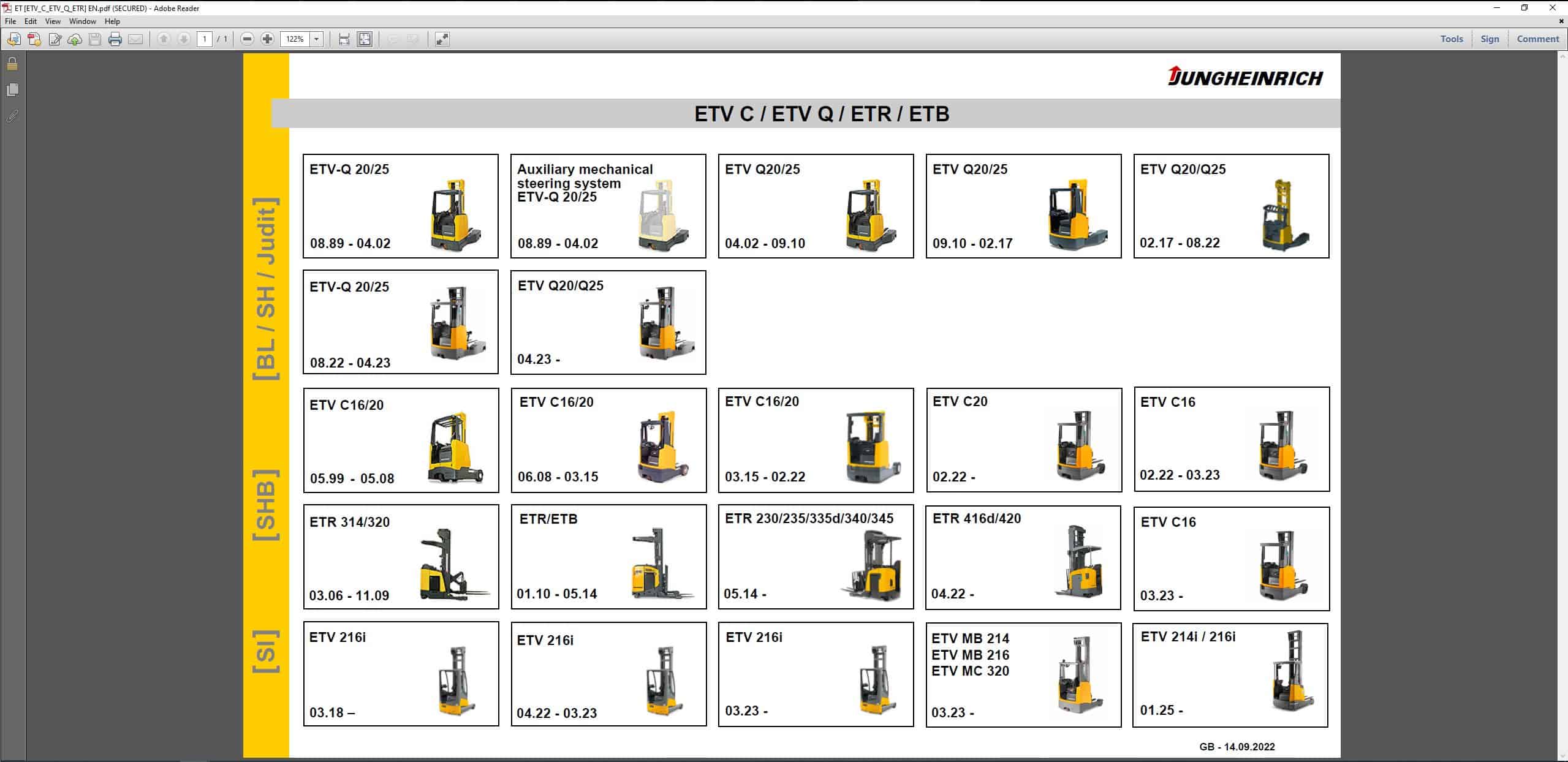
Task: Click the Read mode expand arrows icon
Action: coord(442,39)
